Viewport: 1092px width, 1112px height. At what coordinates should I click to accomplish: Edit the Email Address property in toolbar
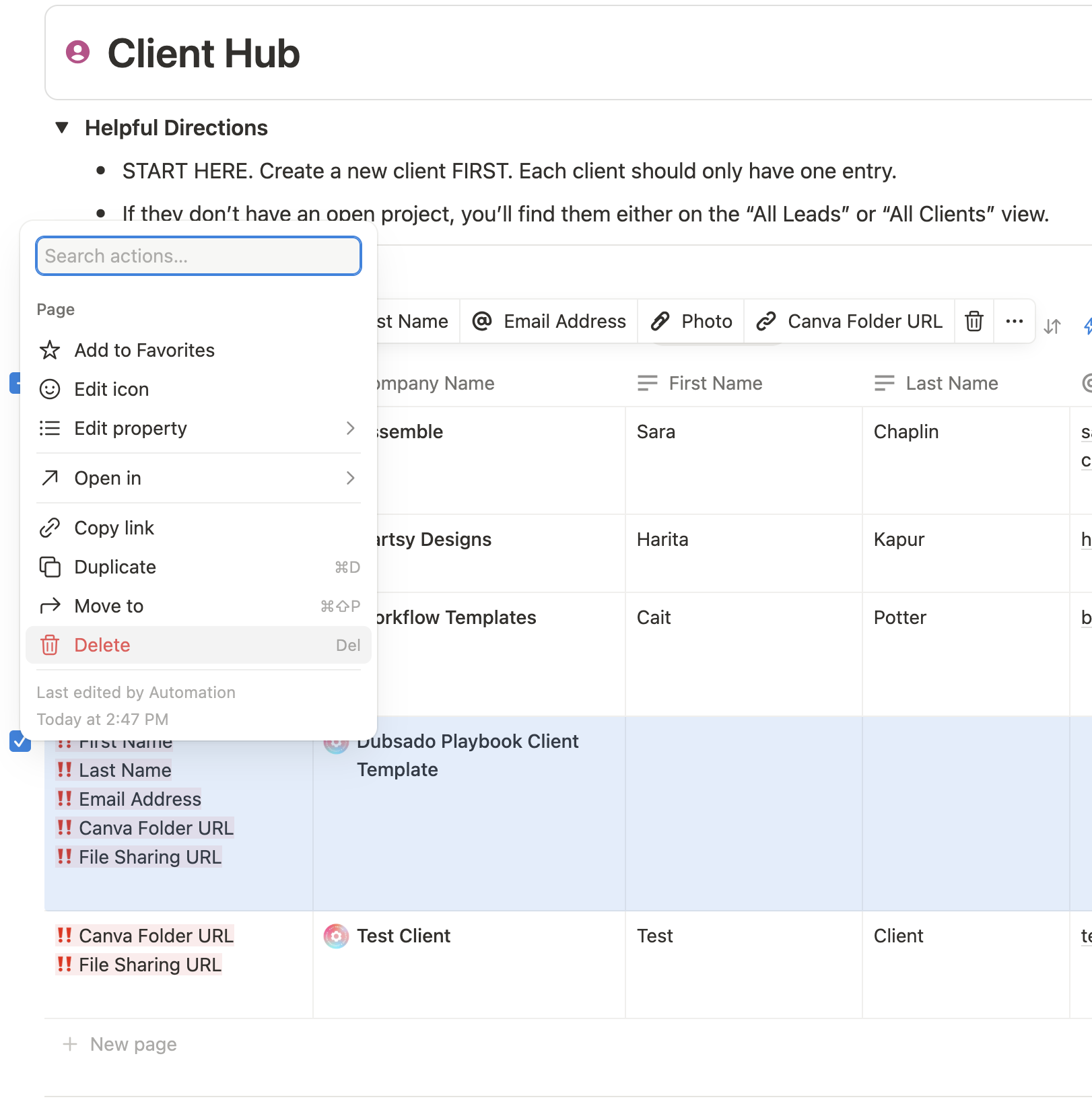pos(549,322)
